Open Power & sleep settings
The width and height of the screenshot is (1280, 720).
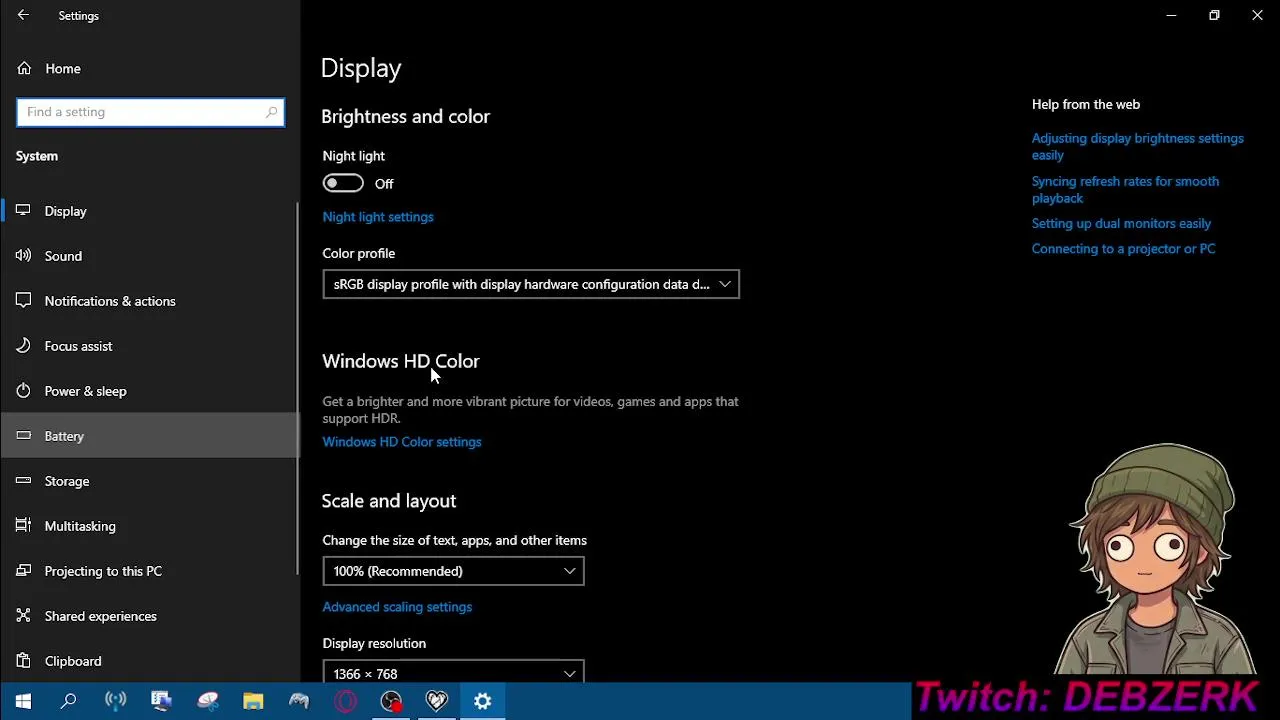click(x=150, y=391)
